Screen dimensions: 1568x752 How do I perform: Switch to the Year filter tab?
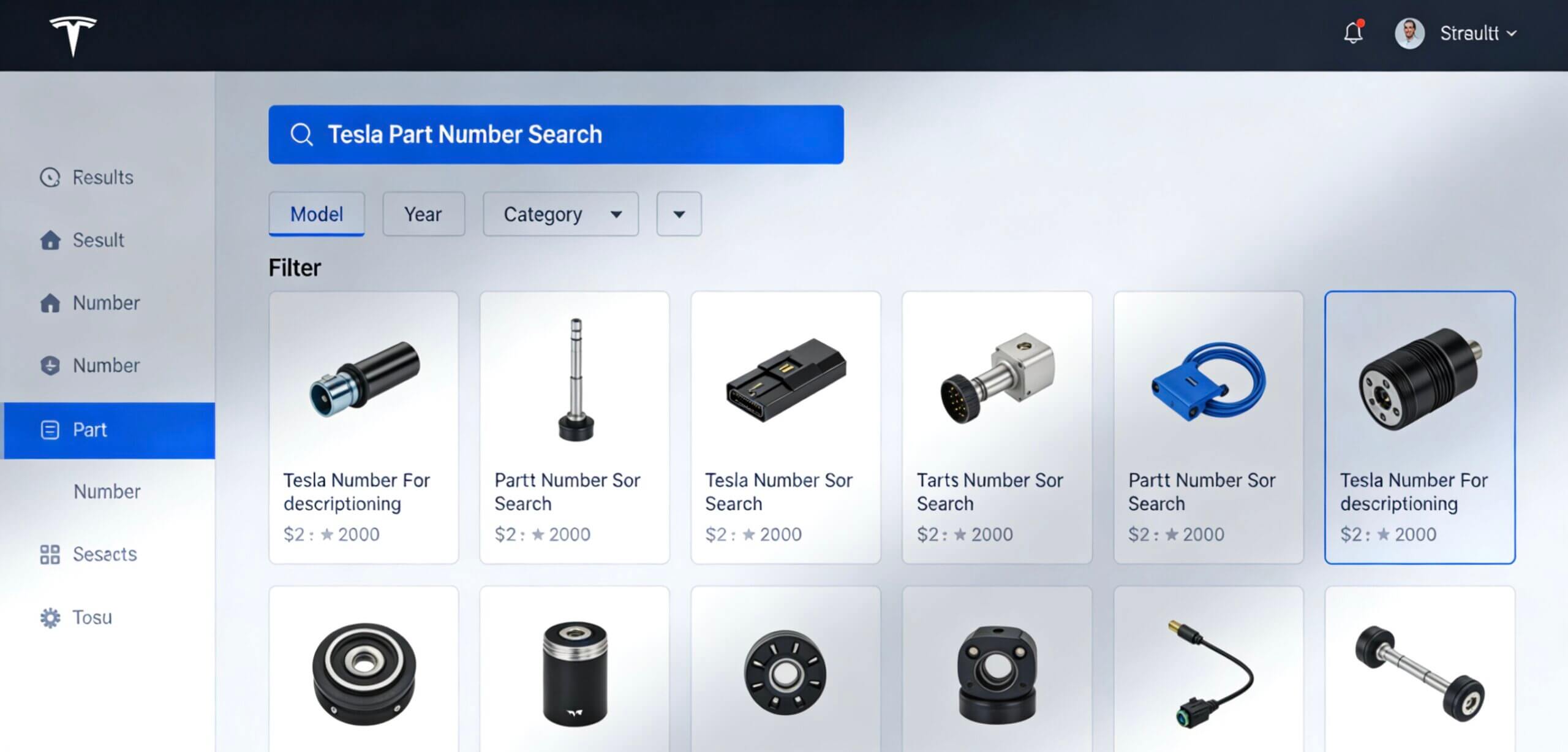coord(423,214)
